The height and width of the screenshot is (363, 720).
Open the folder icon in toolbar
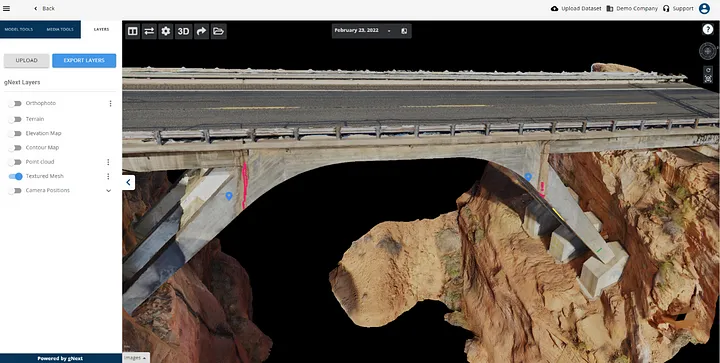pos(219,31)
